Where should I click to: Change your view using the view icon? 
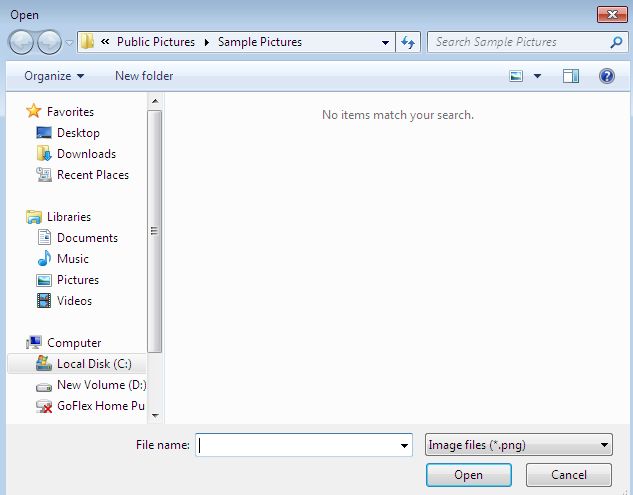(x=516, y=76)
